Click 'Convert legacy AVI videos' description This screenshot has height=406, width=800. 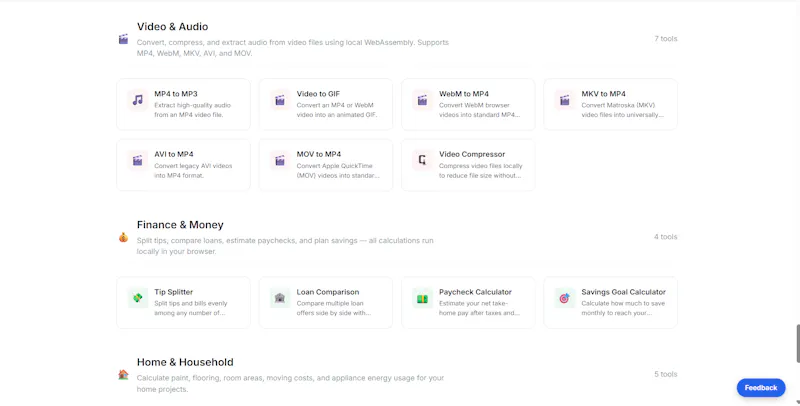(x=193, y=170)
